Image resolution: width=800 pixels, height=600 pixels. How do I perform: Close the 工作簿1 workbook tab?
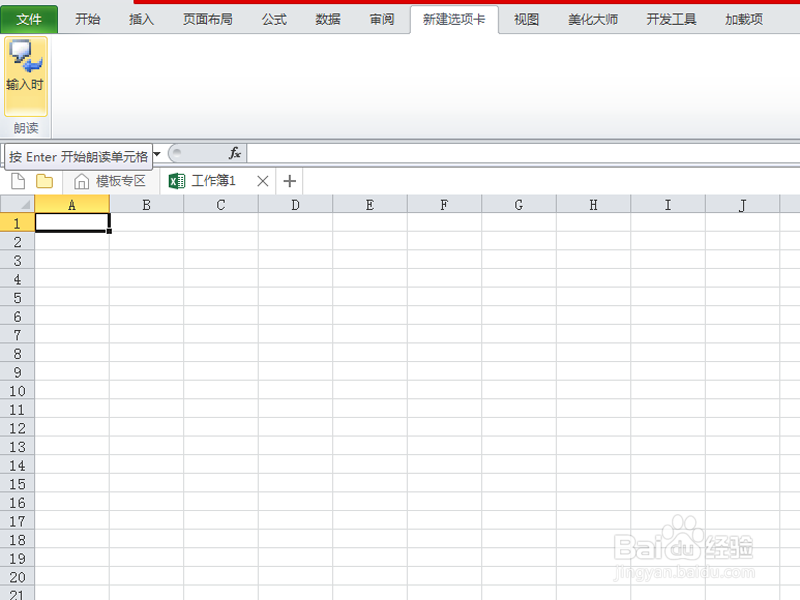pos(263,181)
